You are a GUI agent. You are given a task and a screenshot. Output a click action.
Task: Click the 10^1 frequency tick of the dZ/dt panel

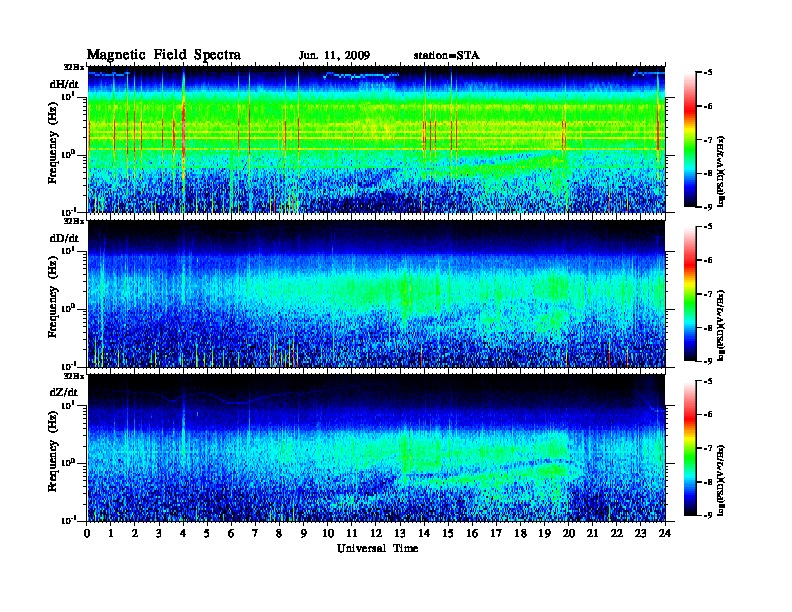[x=69, y=405]
